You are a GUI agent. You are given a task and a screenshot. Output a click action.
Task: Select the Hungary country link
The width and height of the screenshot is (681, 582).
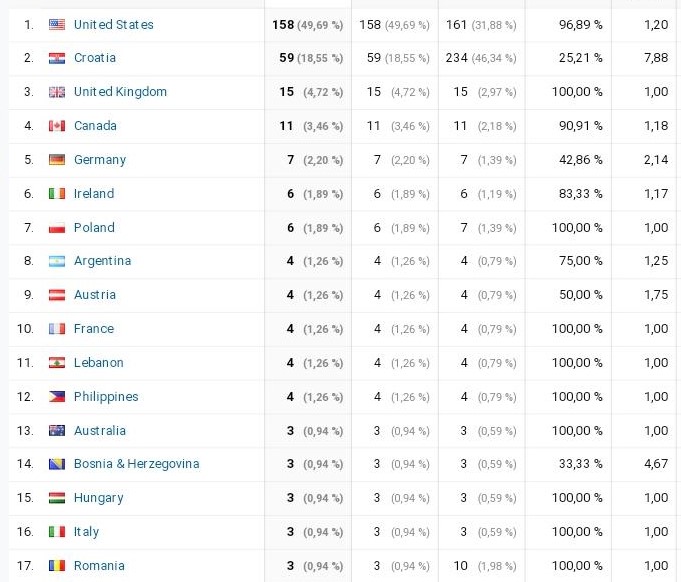(99, 498)
